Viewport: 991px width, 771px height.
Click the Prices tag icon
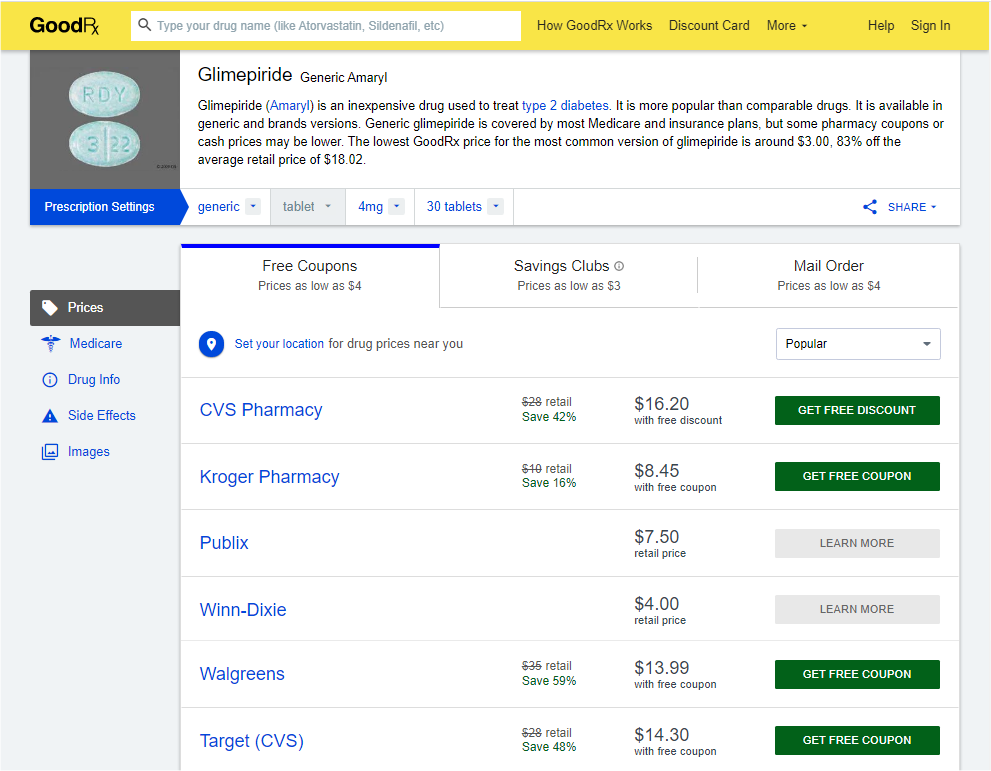click(50, 308)
